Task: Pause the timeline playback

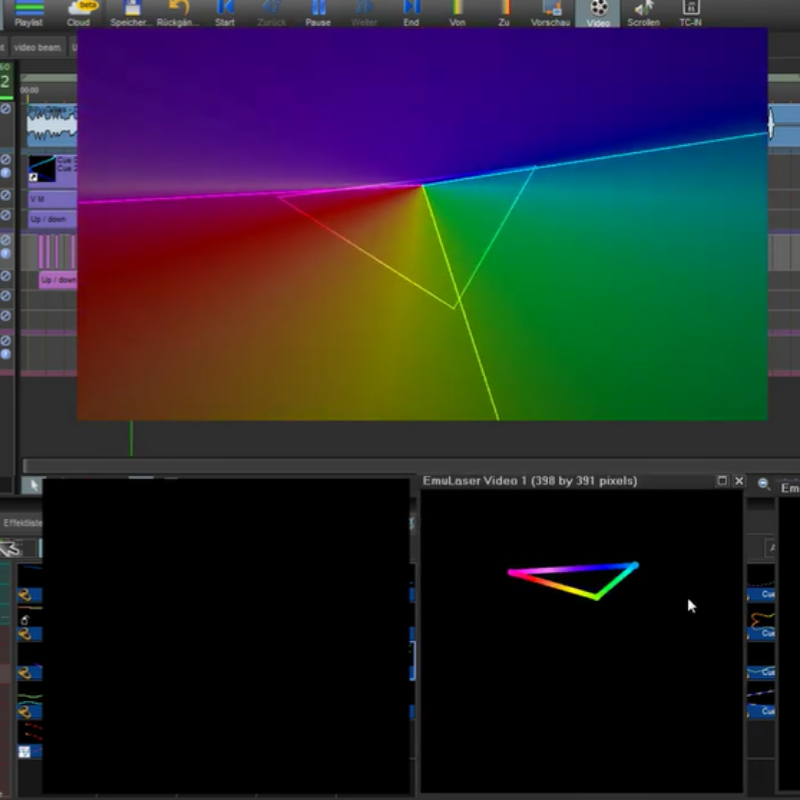Action: pos(317,13)
